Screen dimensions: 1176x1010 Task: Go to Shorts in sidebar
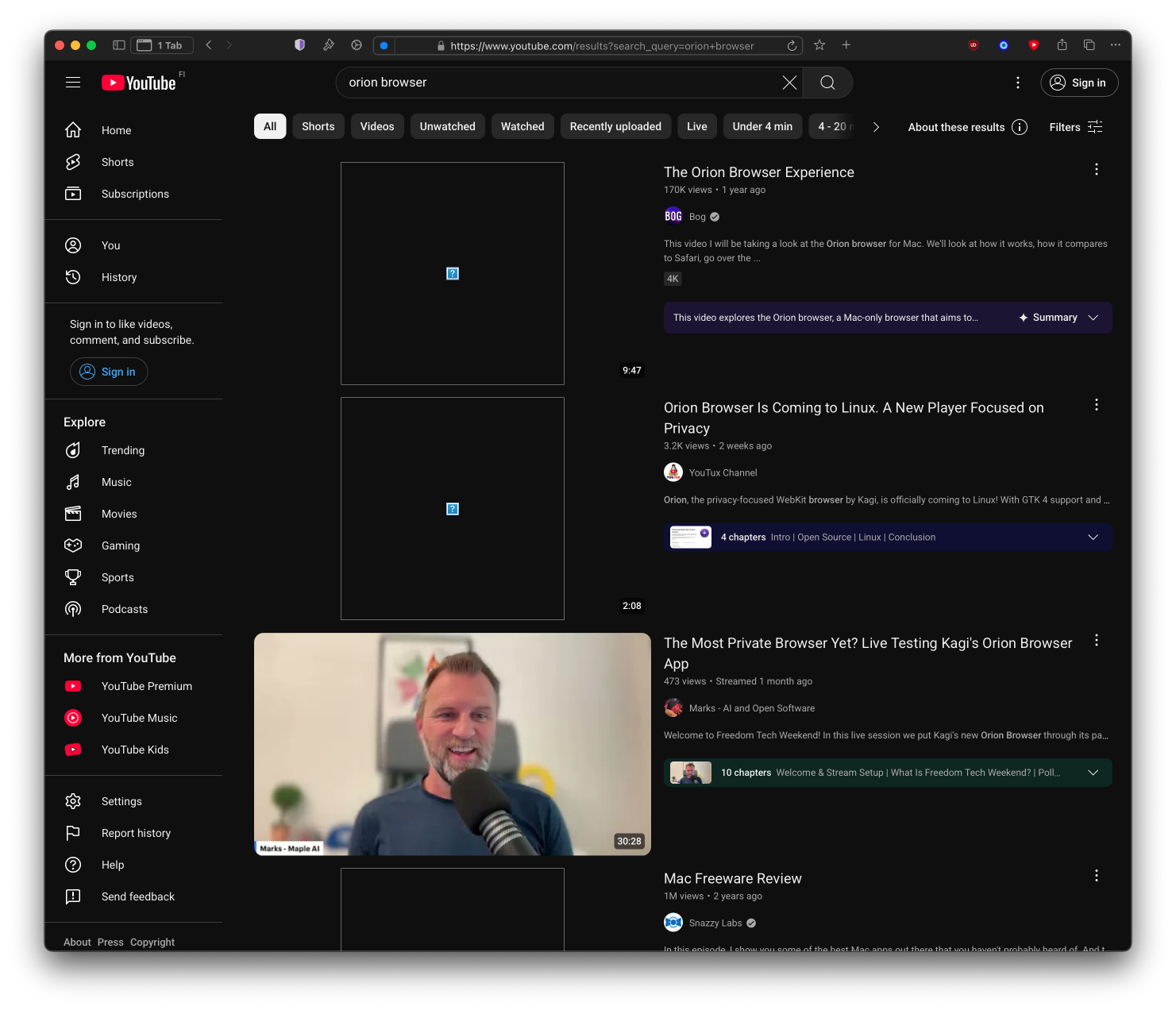click(x=118, y=162)
